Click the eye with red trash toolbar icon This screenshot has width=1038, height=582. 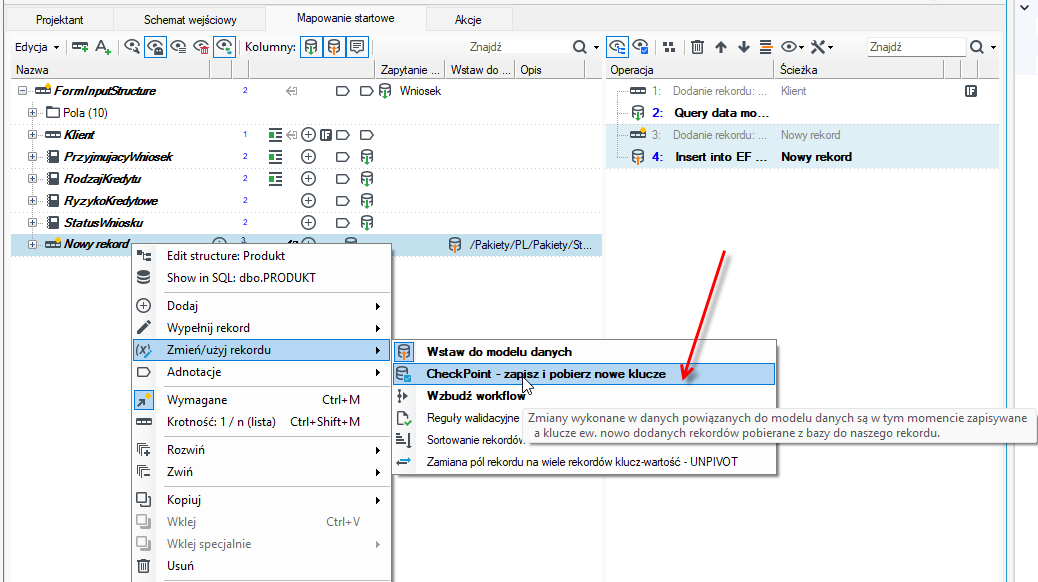[x=201, y=47]
